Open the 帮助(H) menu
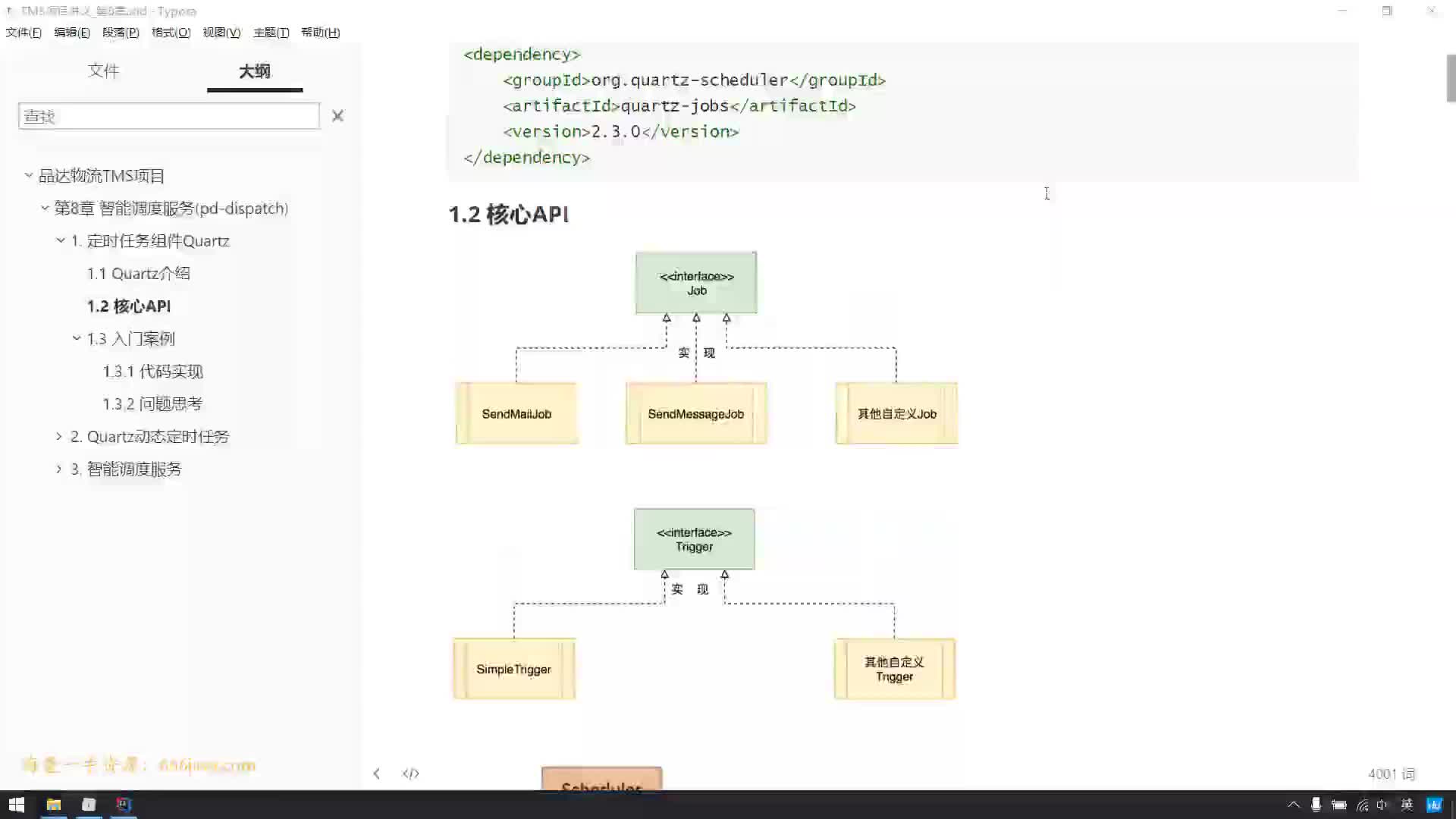Screen dimensions: 1456x819 click(320, 33)
